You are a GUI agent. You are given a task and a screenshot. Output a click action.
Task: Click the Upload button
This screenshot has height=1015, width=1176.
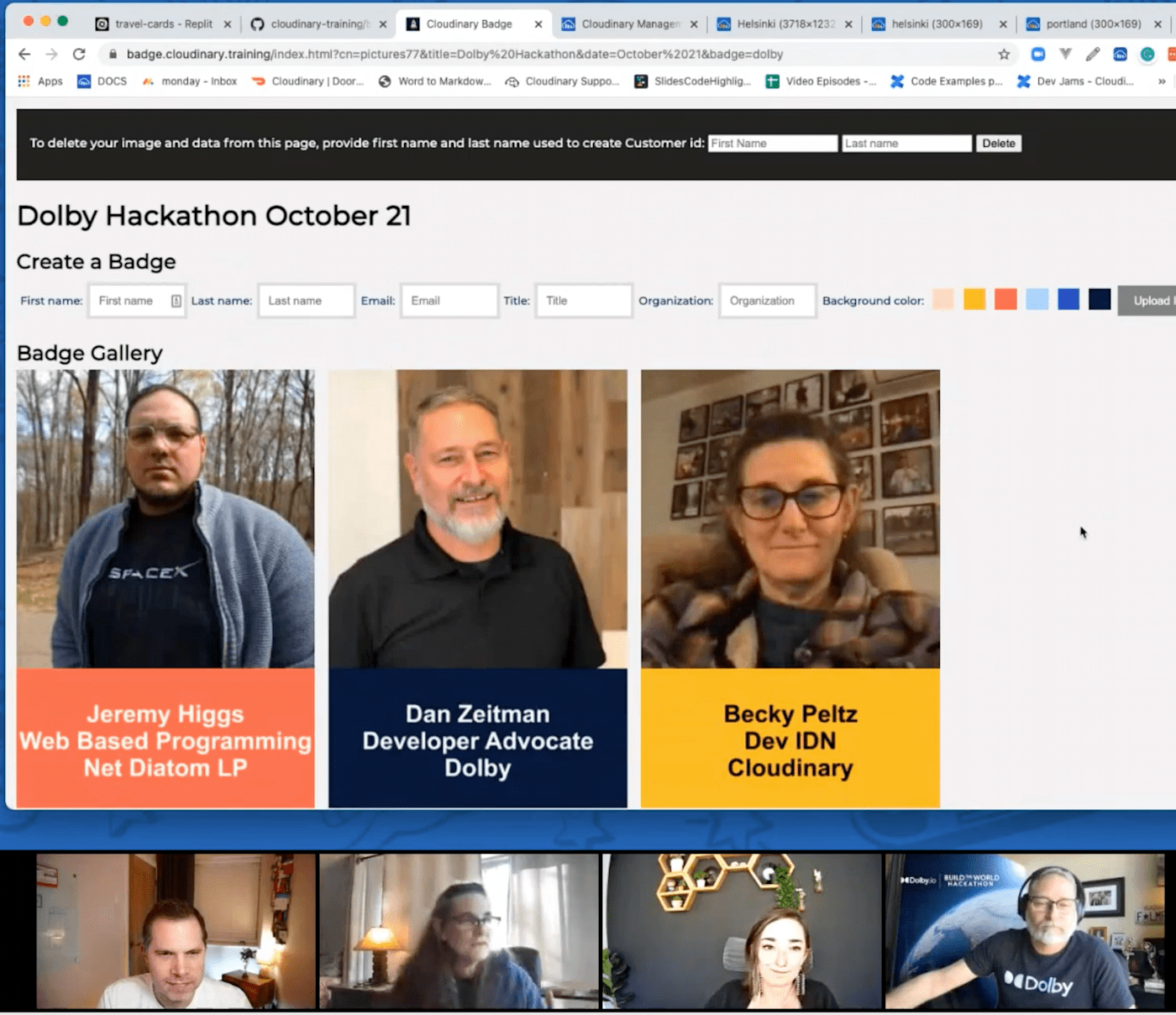pos(1147,301)
